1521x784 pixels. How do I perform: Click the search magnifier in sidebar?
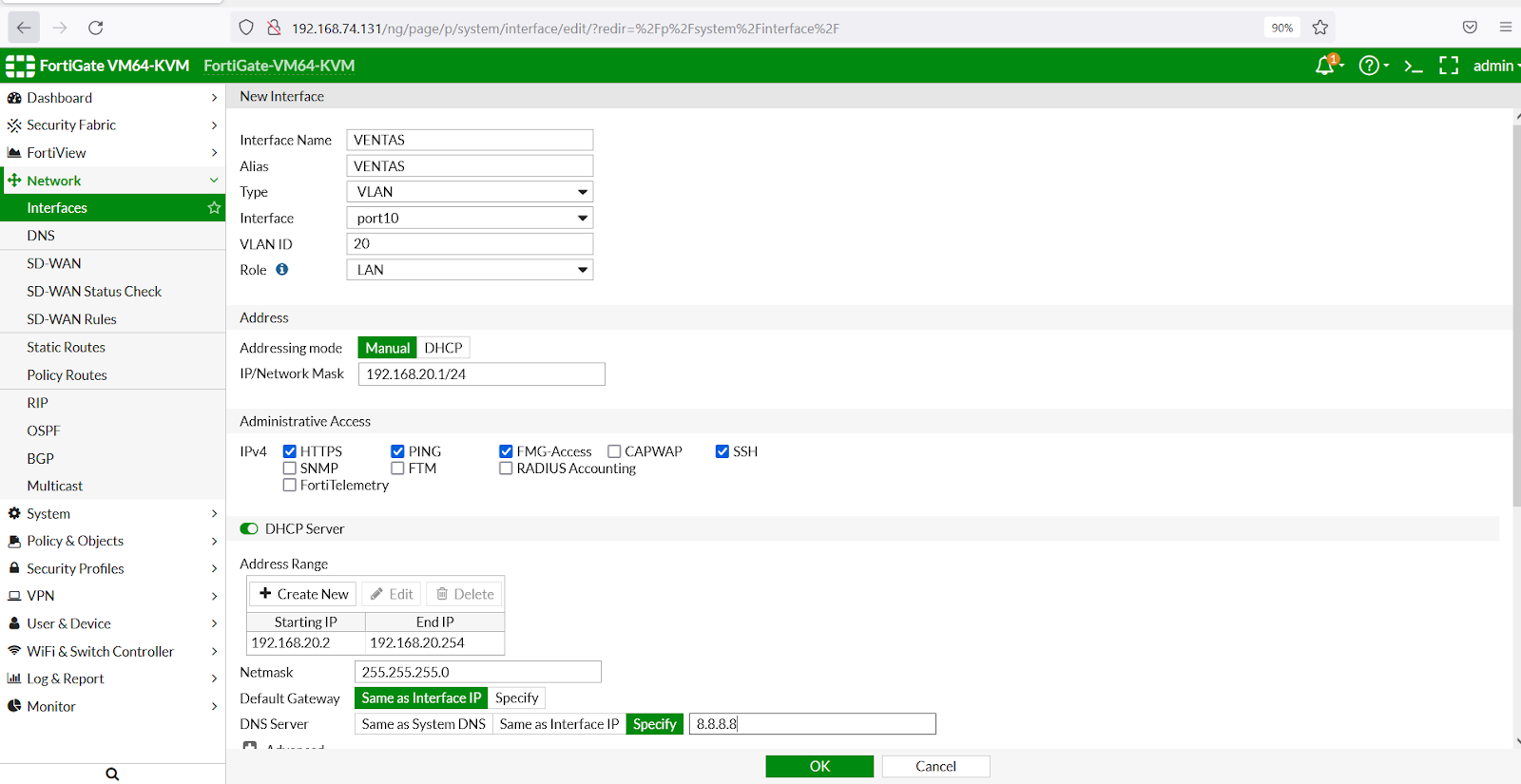click(x=112, y=774)
